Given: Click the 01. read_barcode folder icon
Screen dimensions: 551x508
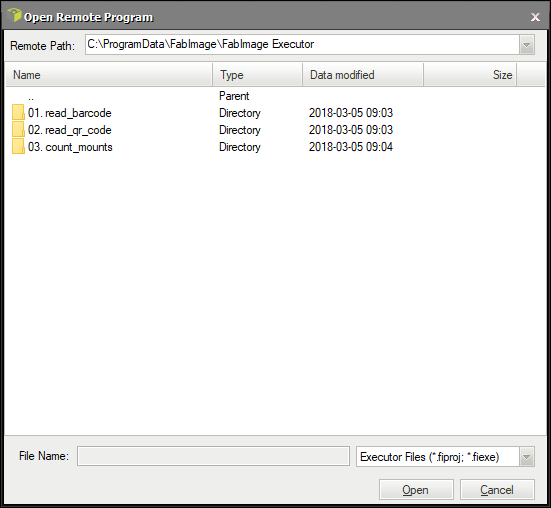Looking at the screenshot, I should click(x=18, y=112).
